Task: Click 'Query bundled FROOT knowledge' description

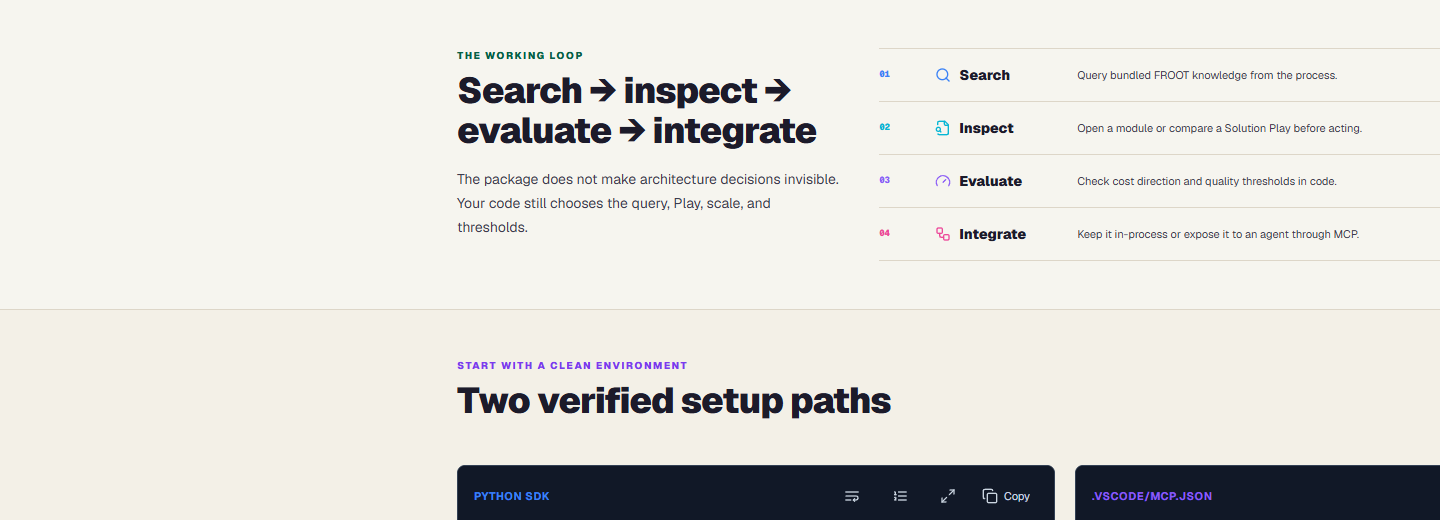Action: pyautogui.click(x=1207, y=75)
